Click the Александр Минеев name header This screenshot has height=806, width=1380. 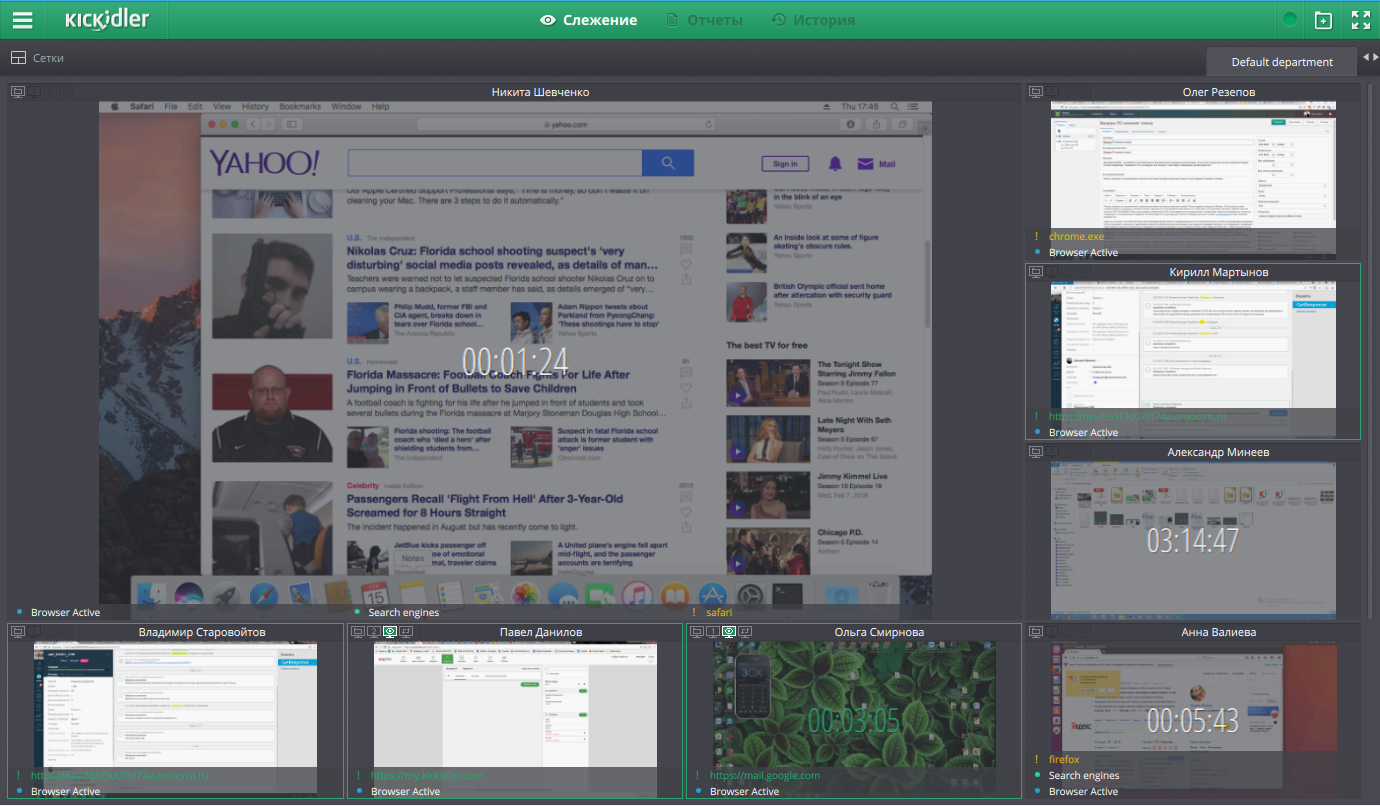pyautogui.click(x=1219, y=452)
